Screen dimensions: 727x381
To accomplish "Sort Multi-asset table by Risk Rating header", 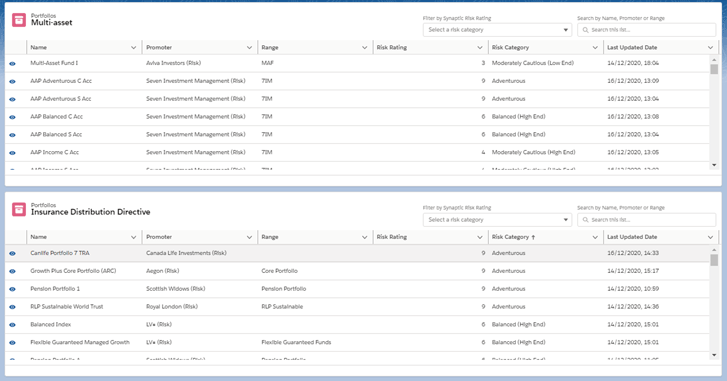I will point(392,47).
